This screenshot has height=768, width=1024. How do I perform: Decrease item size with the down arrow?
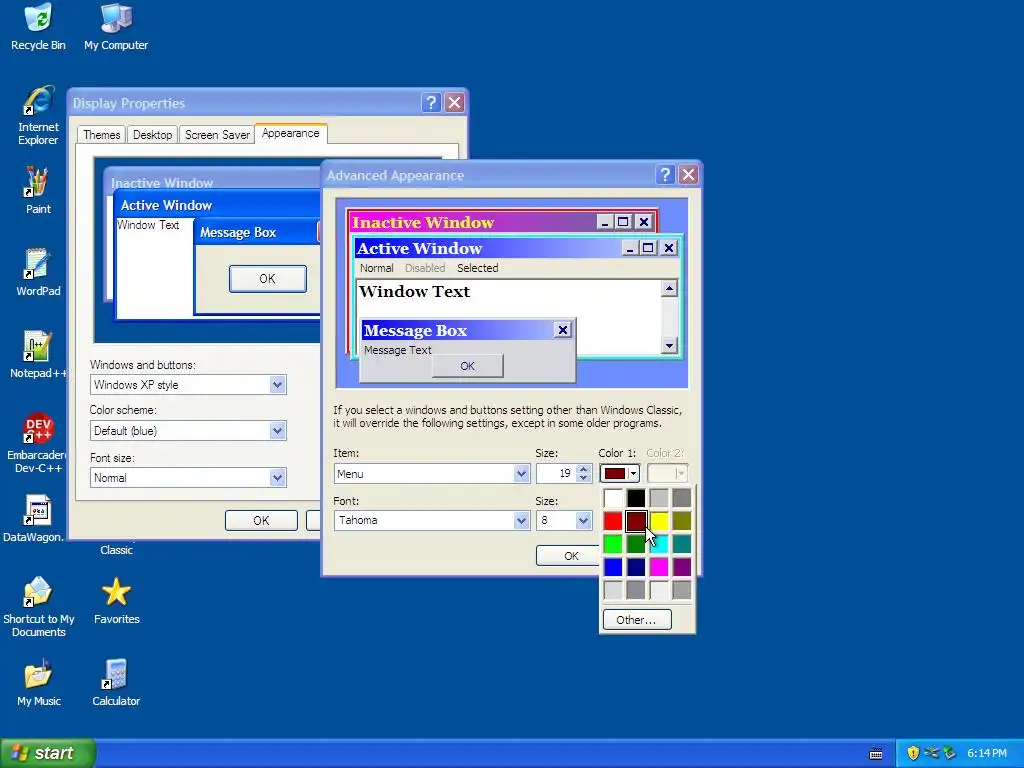click(x=584, y=478)
